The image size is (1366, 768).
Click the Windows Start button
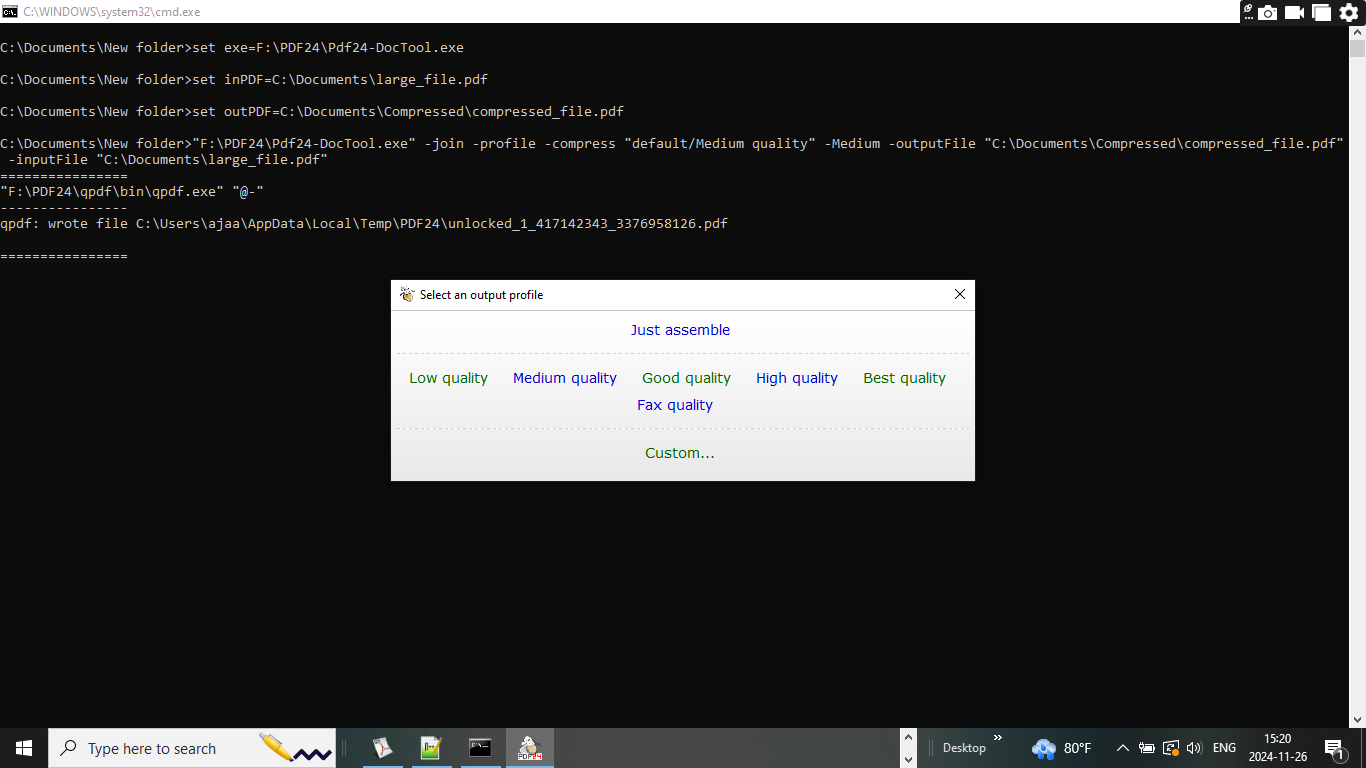tap(24, 748)
